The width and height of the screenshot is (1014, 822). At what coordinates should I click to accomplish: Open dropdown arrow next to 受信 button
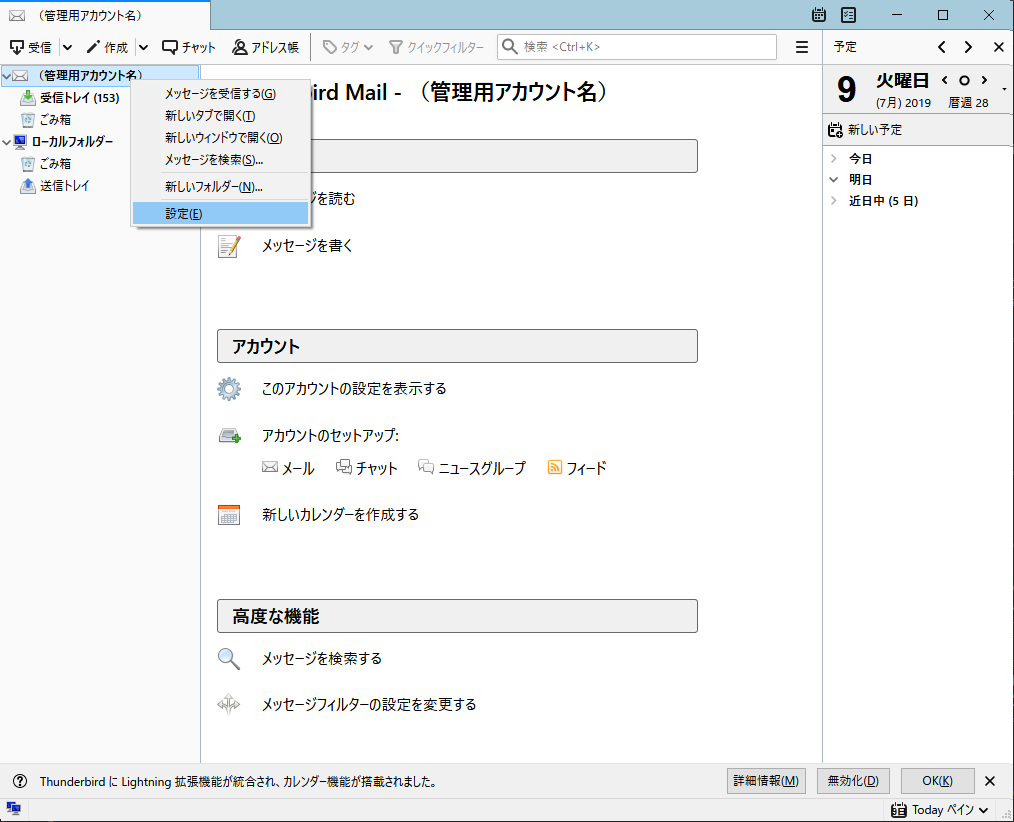pos(67,47)
